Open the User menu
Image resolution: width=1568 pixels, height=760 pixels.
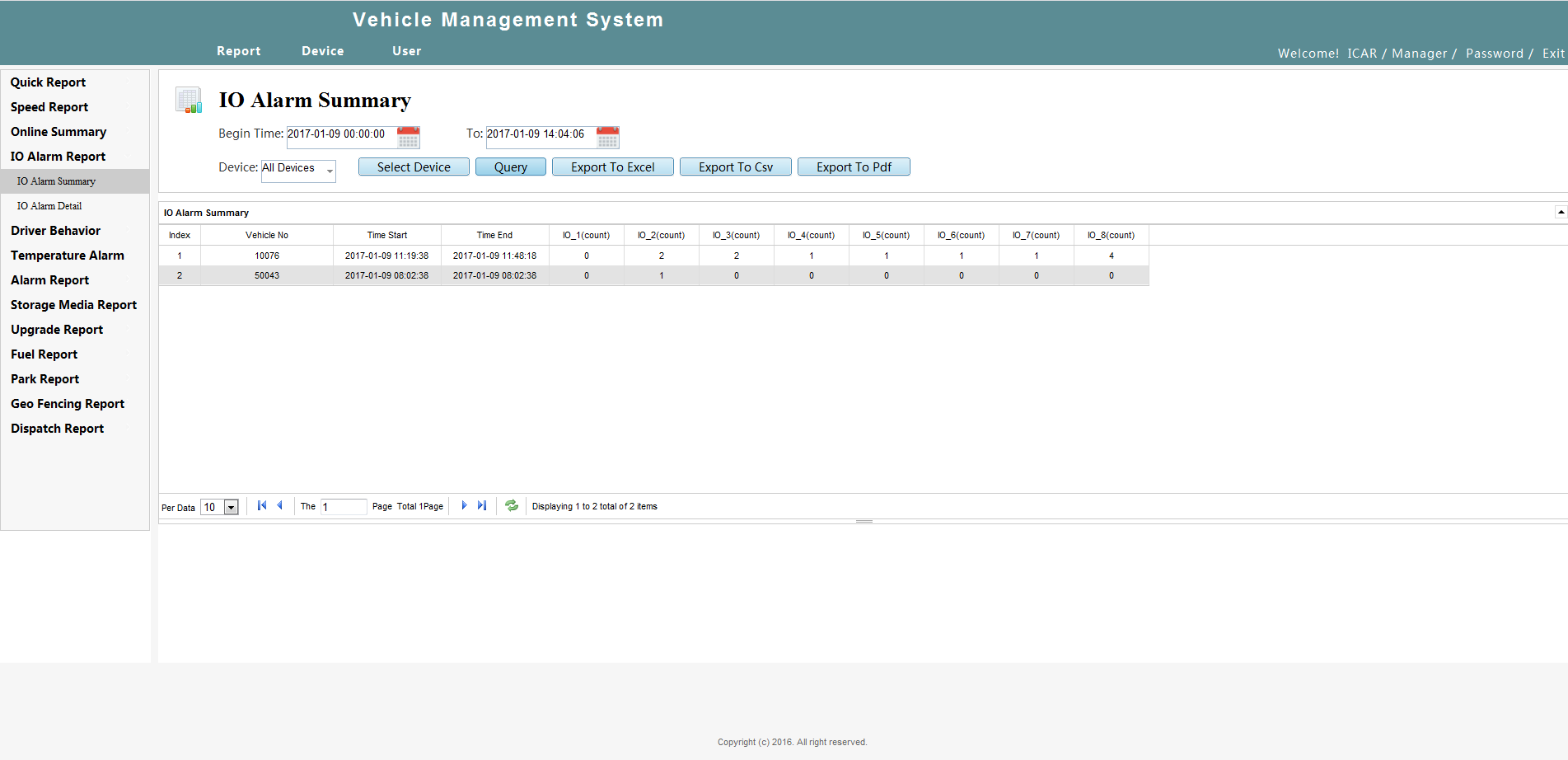[x=407, y=51]
